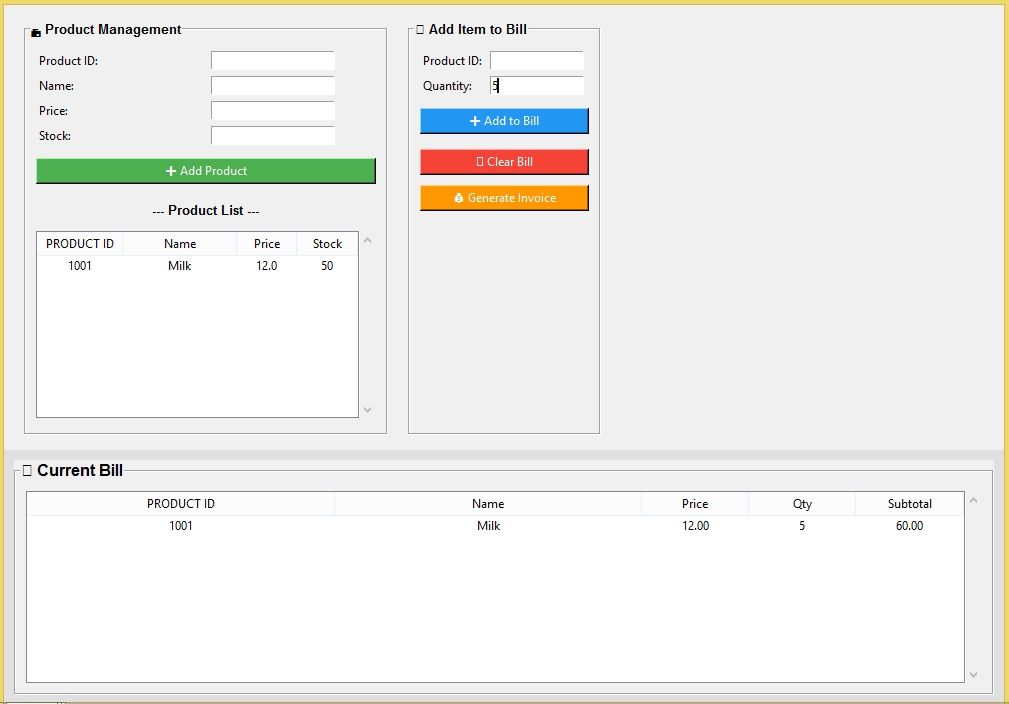This screenshot has height=704, width=1009.
Task: Click the Stock input field
Action: [x=272, y=136]
